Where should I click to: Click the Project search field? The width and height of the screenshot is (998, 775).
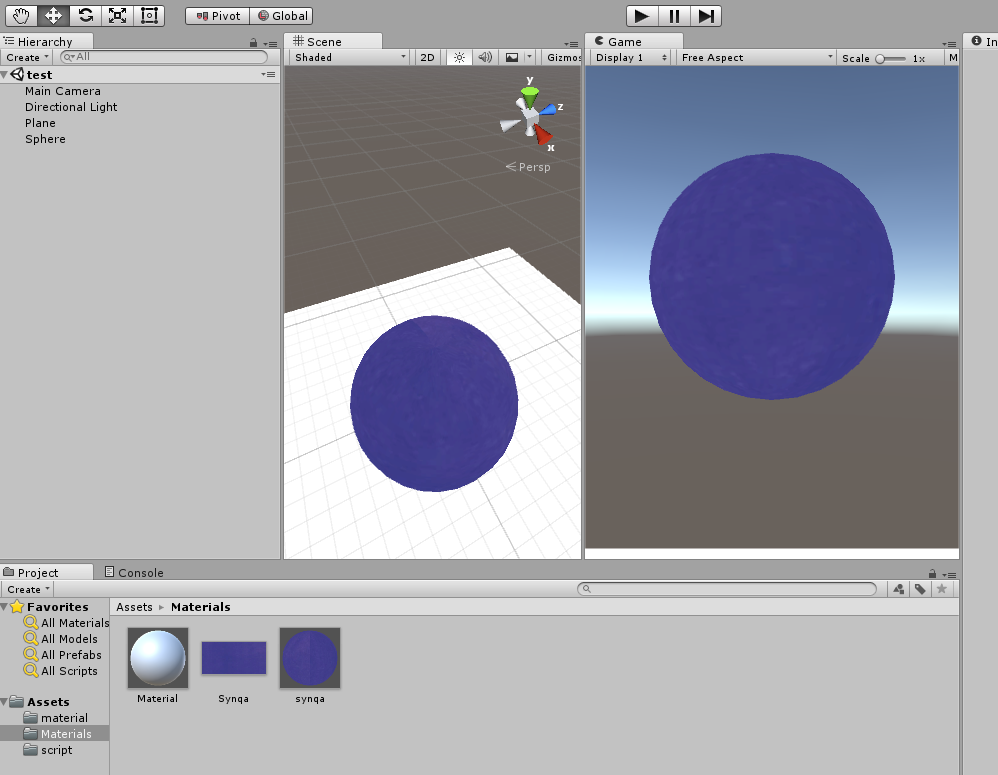727,589
